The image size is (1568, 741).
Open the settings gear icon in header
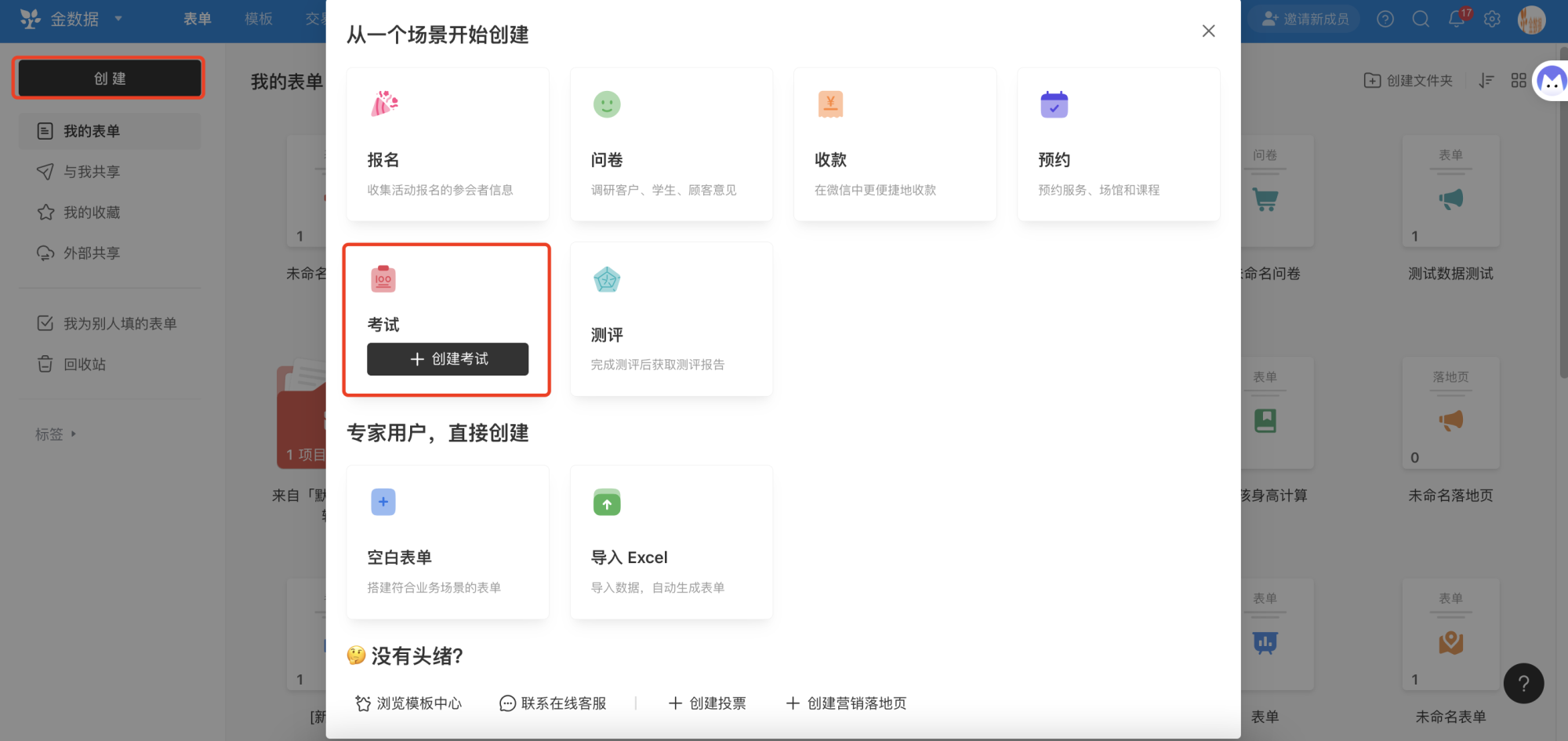click(1492, 19)
